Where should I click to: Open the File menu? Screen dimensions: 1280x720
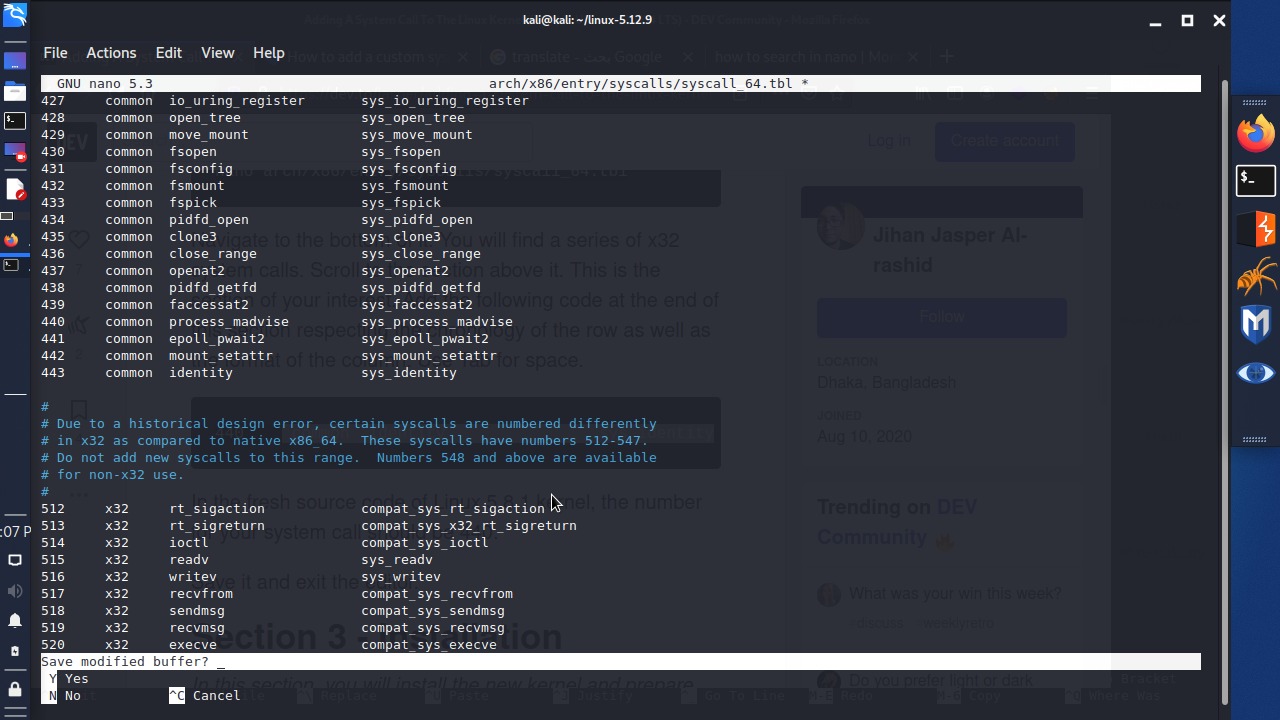(x=55, y=53)
